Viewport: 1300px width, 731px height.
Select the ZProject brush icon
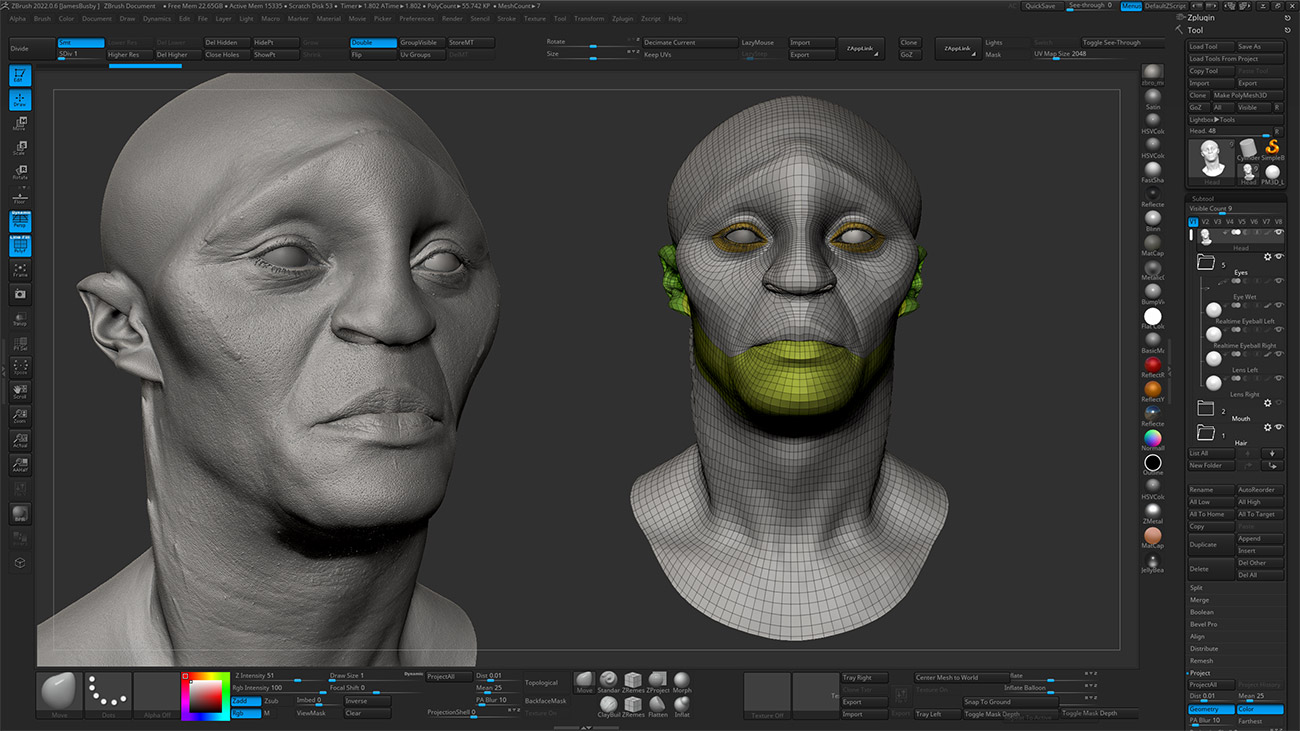click(657, 682)
